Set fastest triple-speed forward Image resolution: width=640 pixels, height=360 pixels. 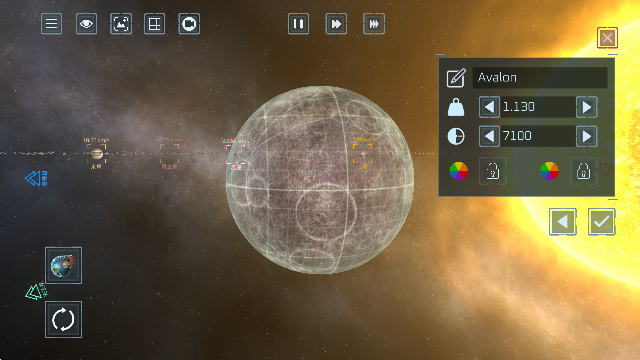click(374, 24)
